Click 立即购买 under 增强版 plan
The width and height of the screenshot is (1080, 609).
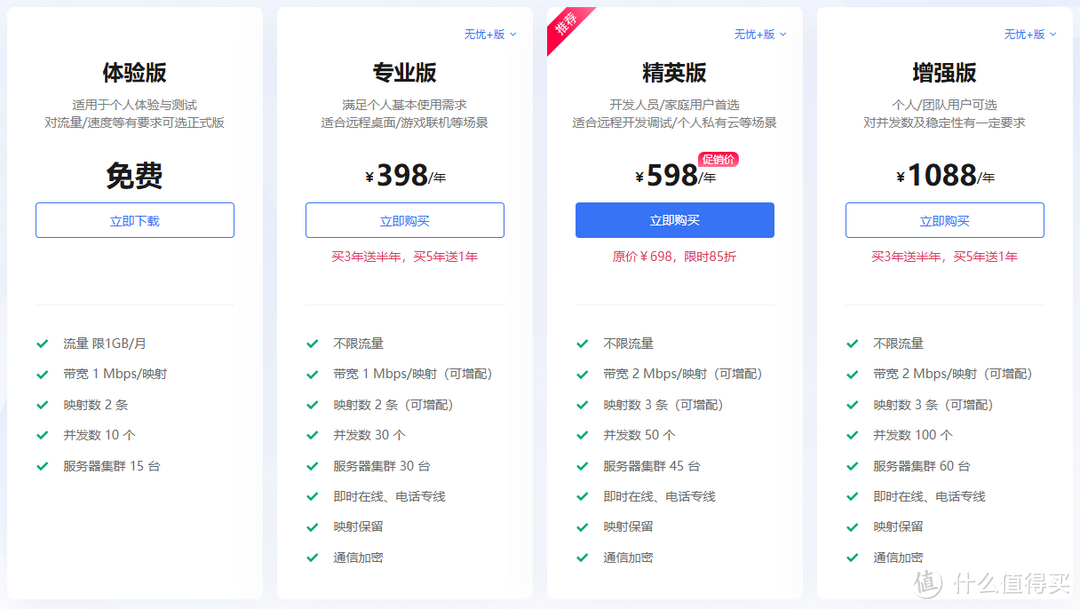click(945, 220)
